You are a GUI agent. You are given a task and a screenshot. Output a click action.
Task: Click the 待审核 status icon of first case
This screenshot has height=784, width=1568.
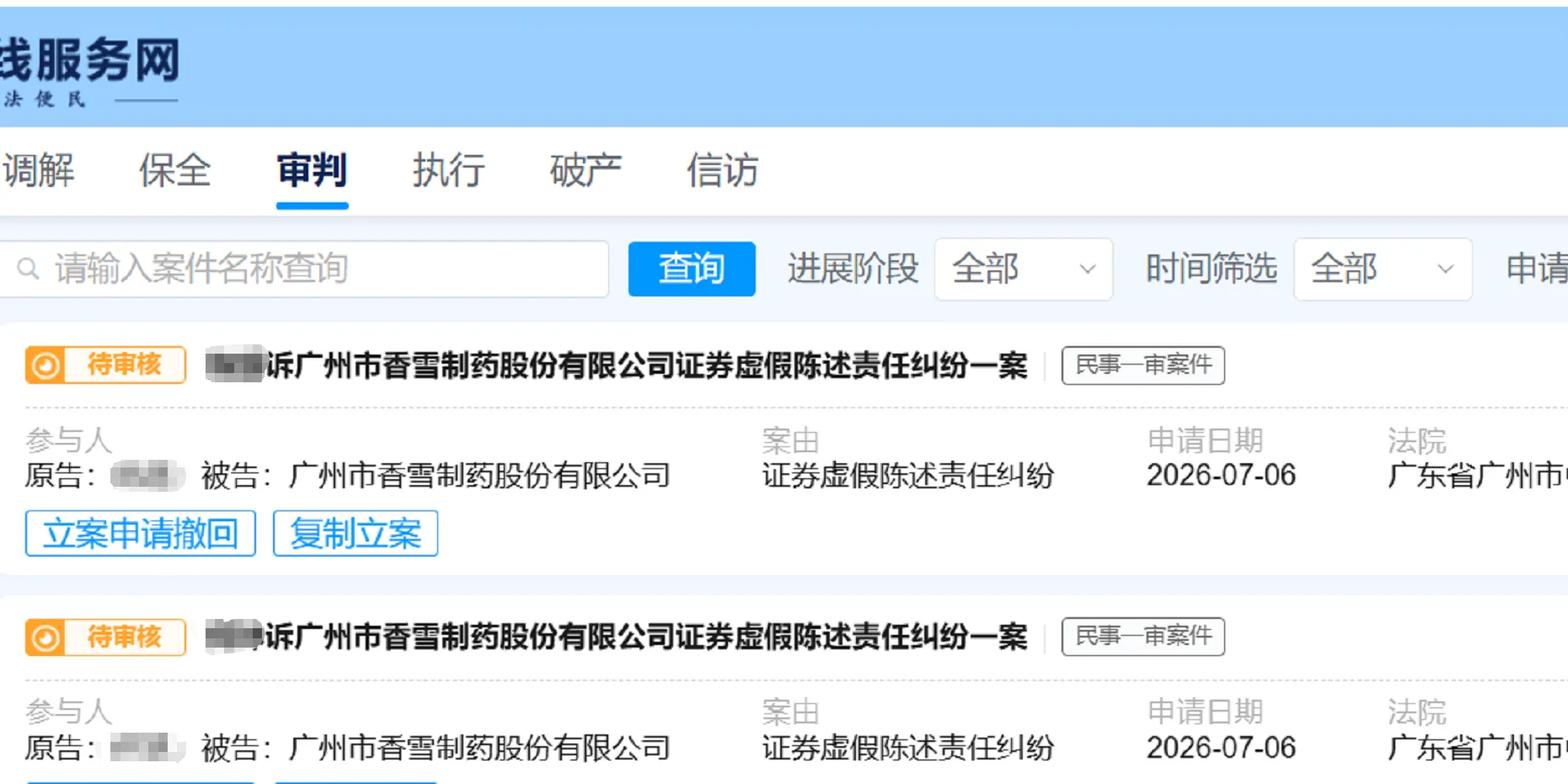click(x=45, y=365)
